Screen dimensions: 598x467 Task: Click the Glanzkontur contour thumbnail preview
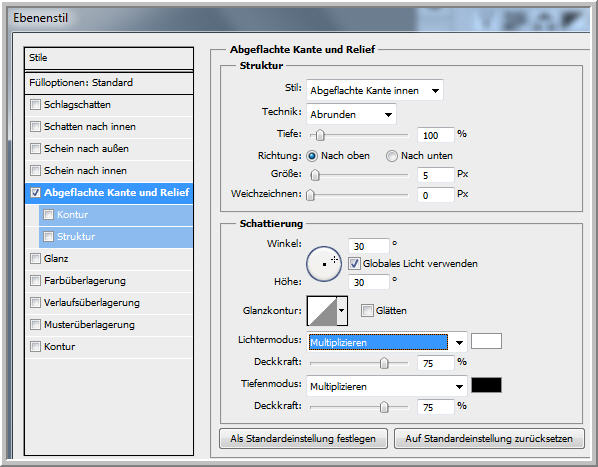tap(322, 311)
